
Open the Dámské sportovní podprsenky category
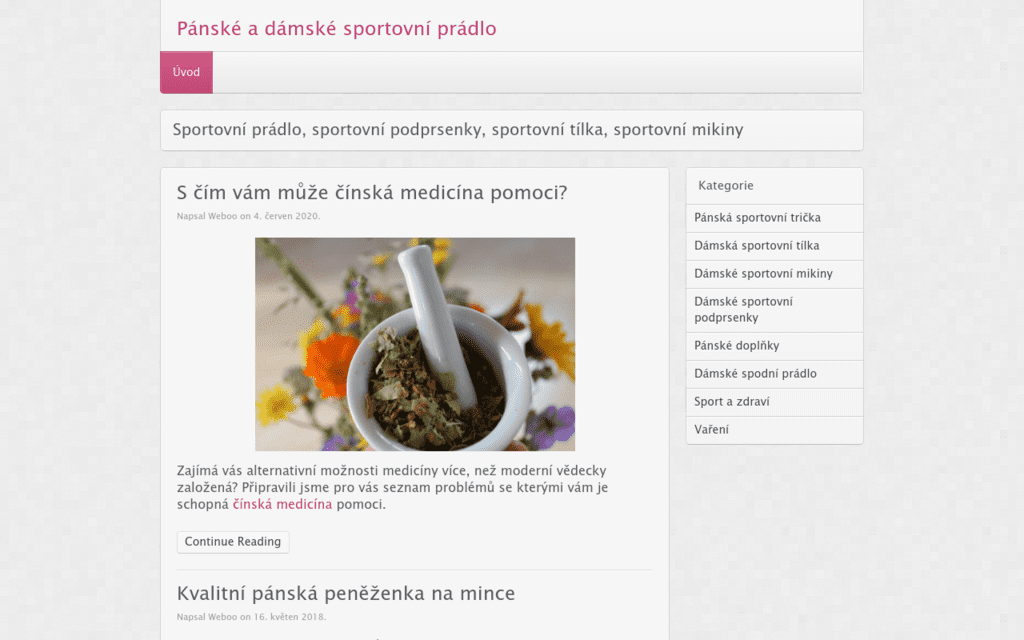pyautogui.click(x=743, y=310)
